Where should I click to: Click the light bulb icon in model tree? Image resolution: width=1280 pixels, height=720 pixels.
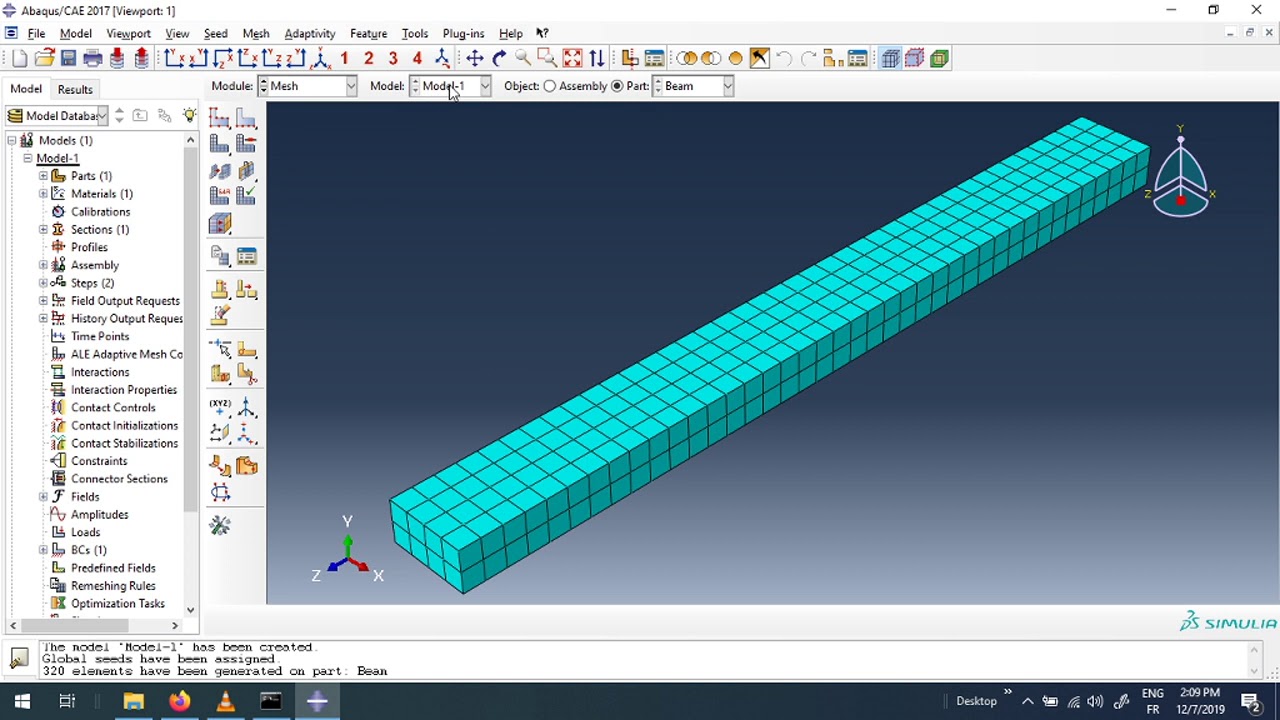point(189,116)
